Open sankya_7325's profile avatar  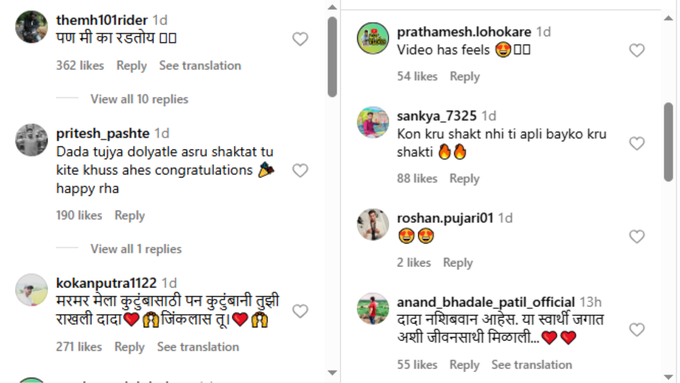pos(373,122)
